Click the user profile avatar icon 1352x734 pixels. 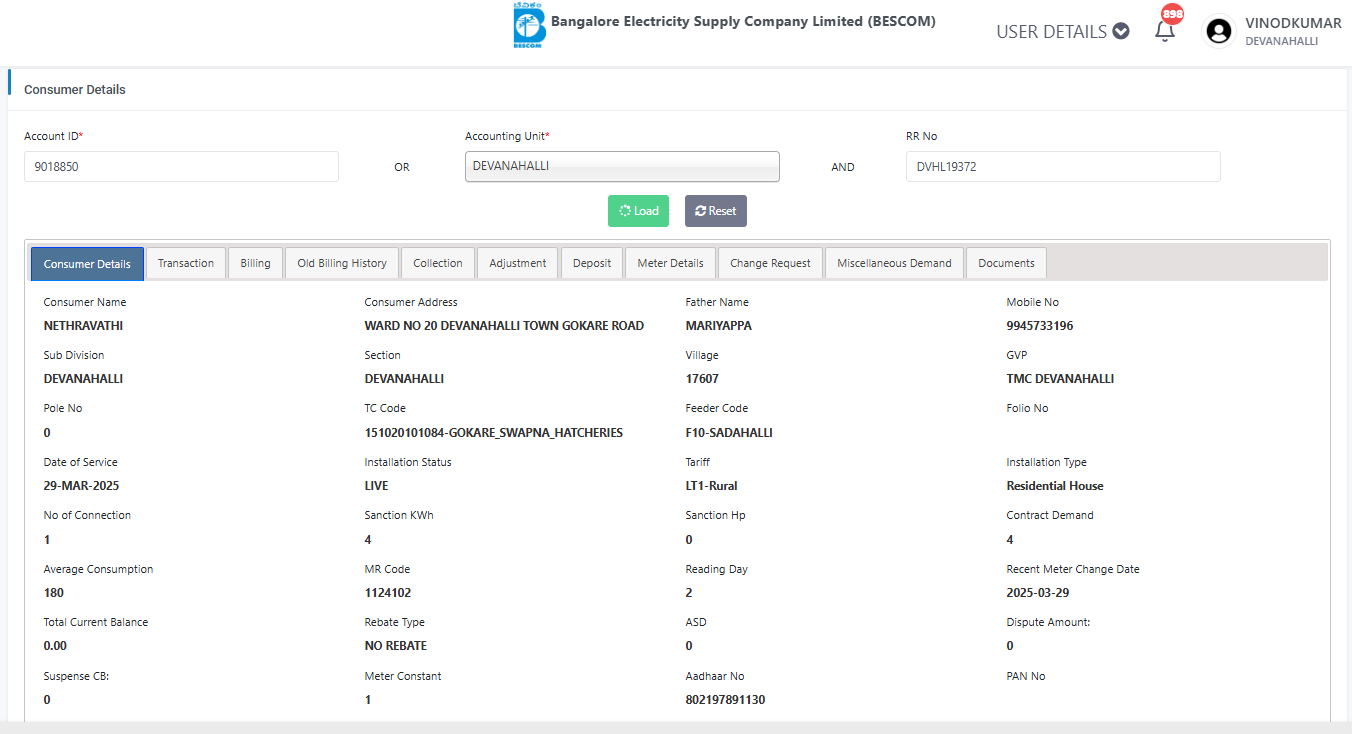click(x=1219, y=31)
